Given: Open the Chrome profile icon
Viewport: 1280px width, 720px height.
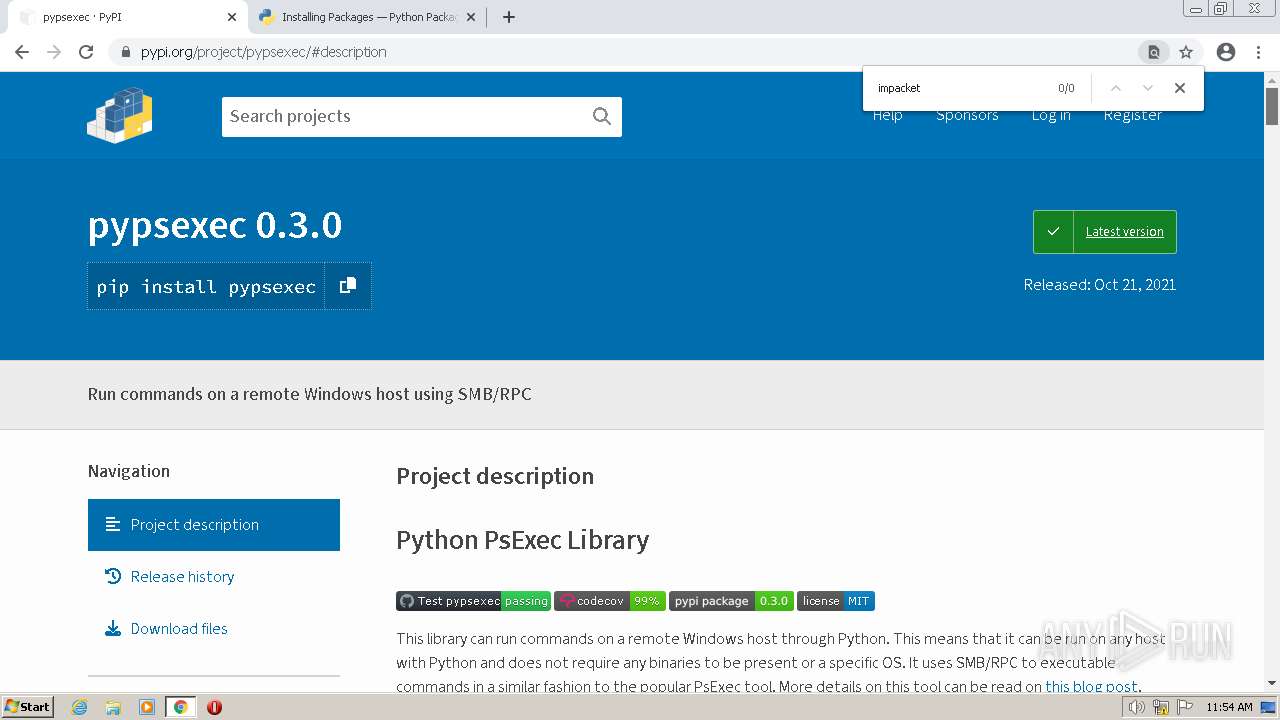Looking at the screenshot, I should pyautogui.click(x=1226, y=52).
